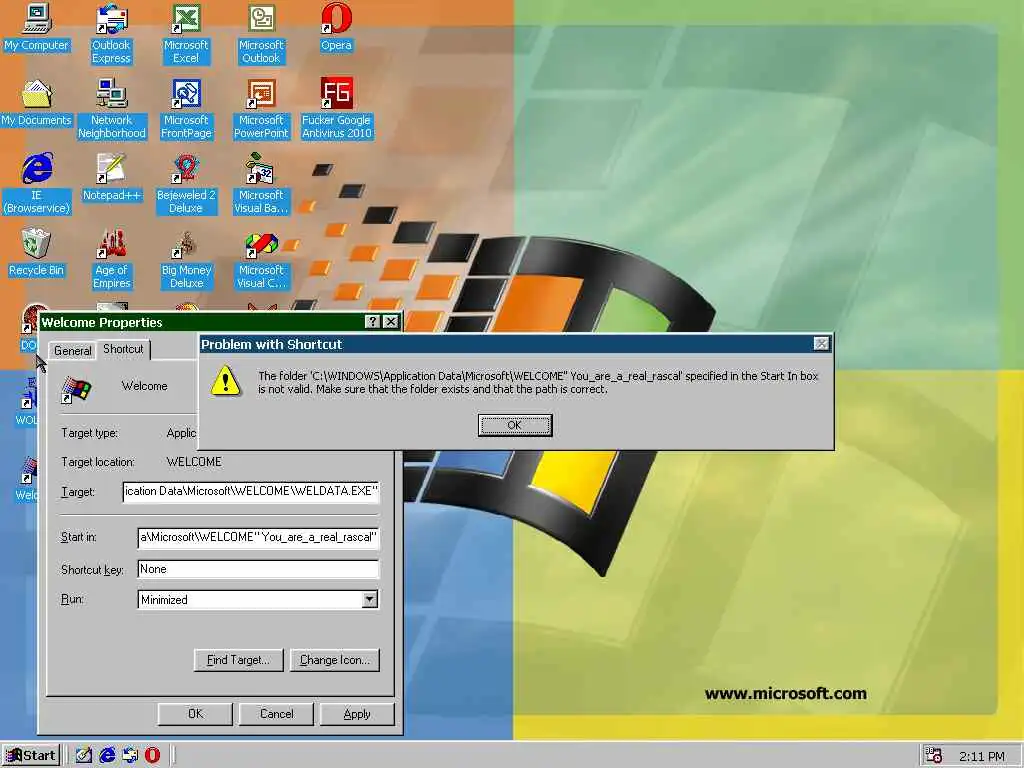Screen dimensions: 1024x768
Task: Click the Shortcut key field showing None
Action: click(258, 569)
